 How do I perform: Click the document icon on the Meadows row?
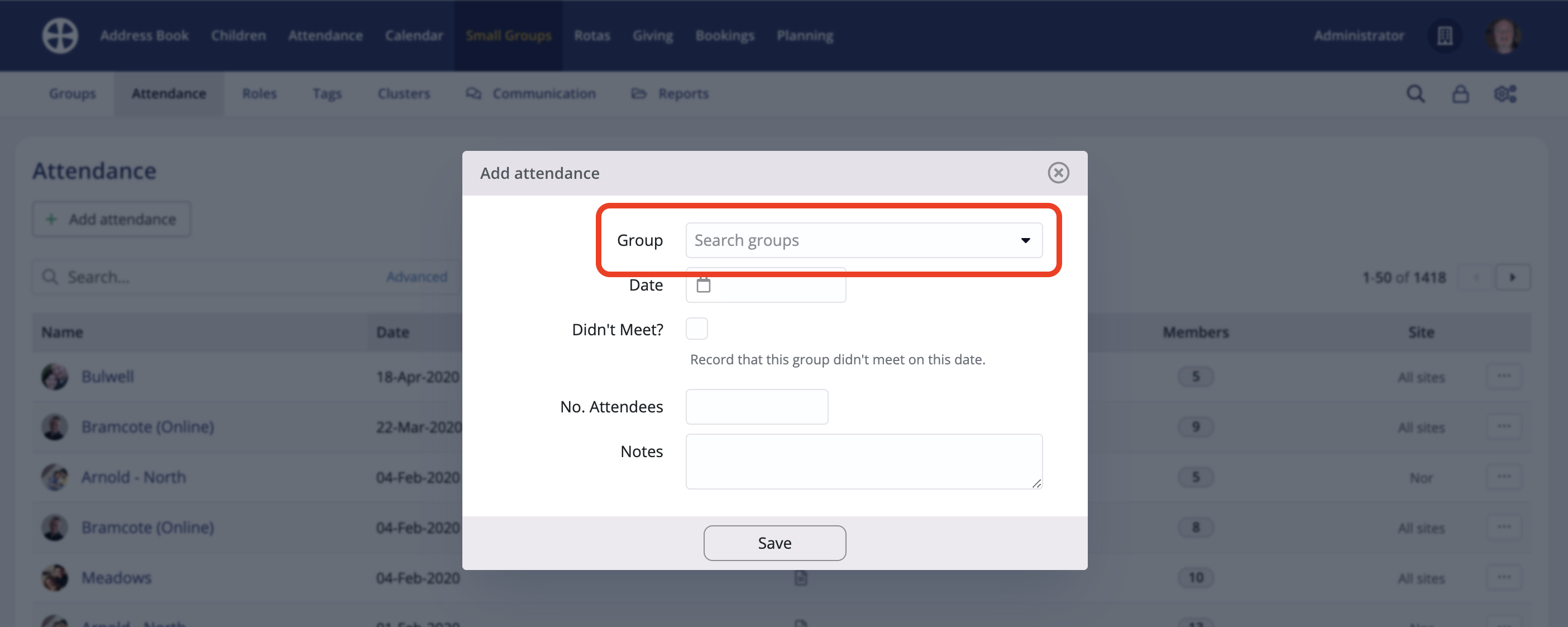800,578
